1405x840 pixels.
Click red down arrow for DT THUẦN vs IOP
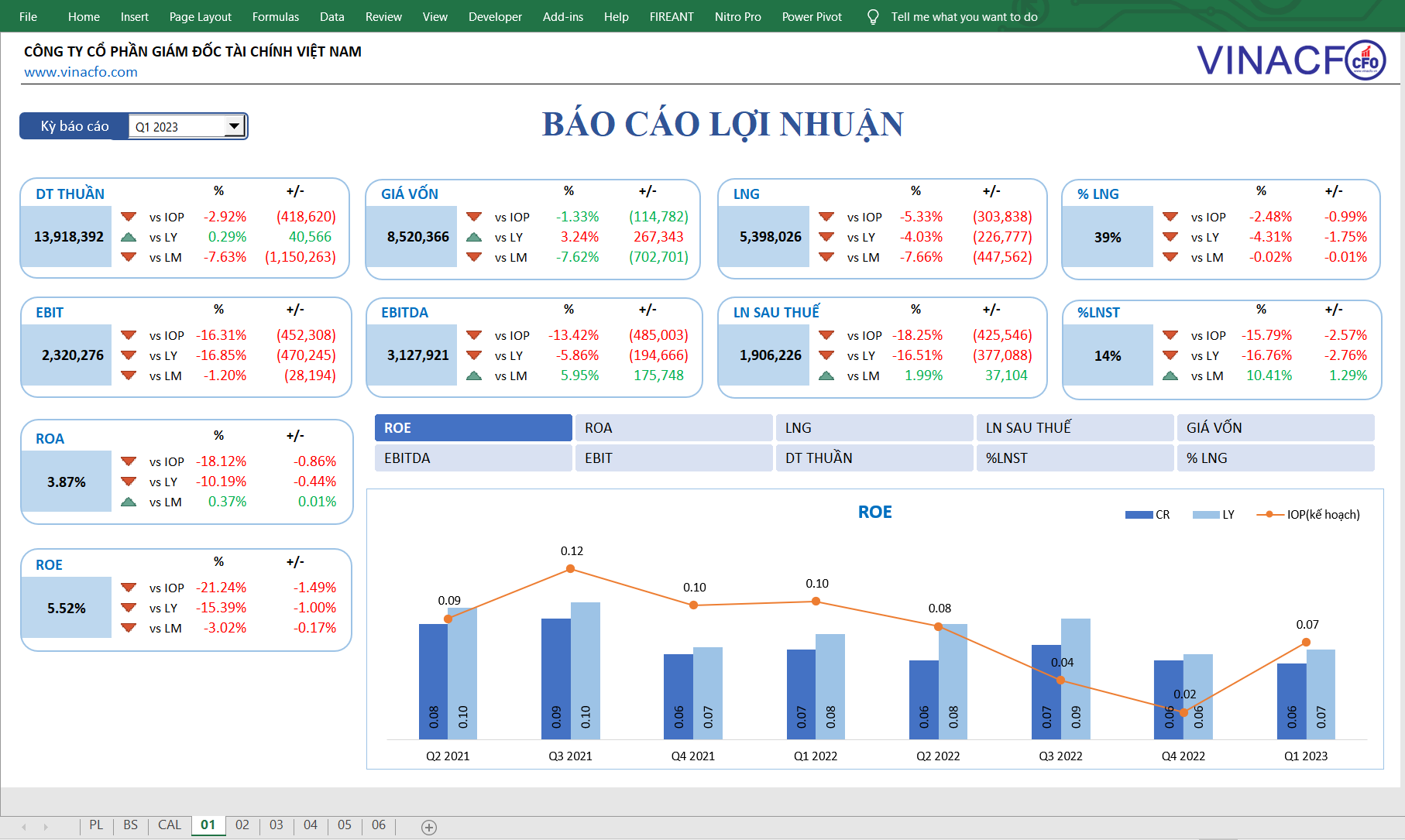coord(129,217)
